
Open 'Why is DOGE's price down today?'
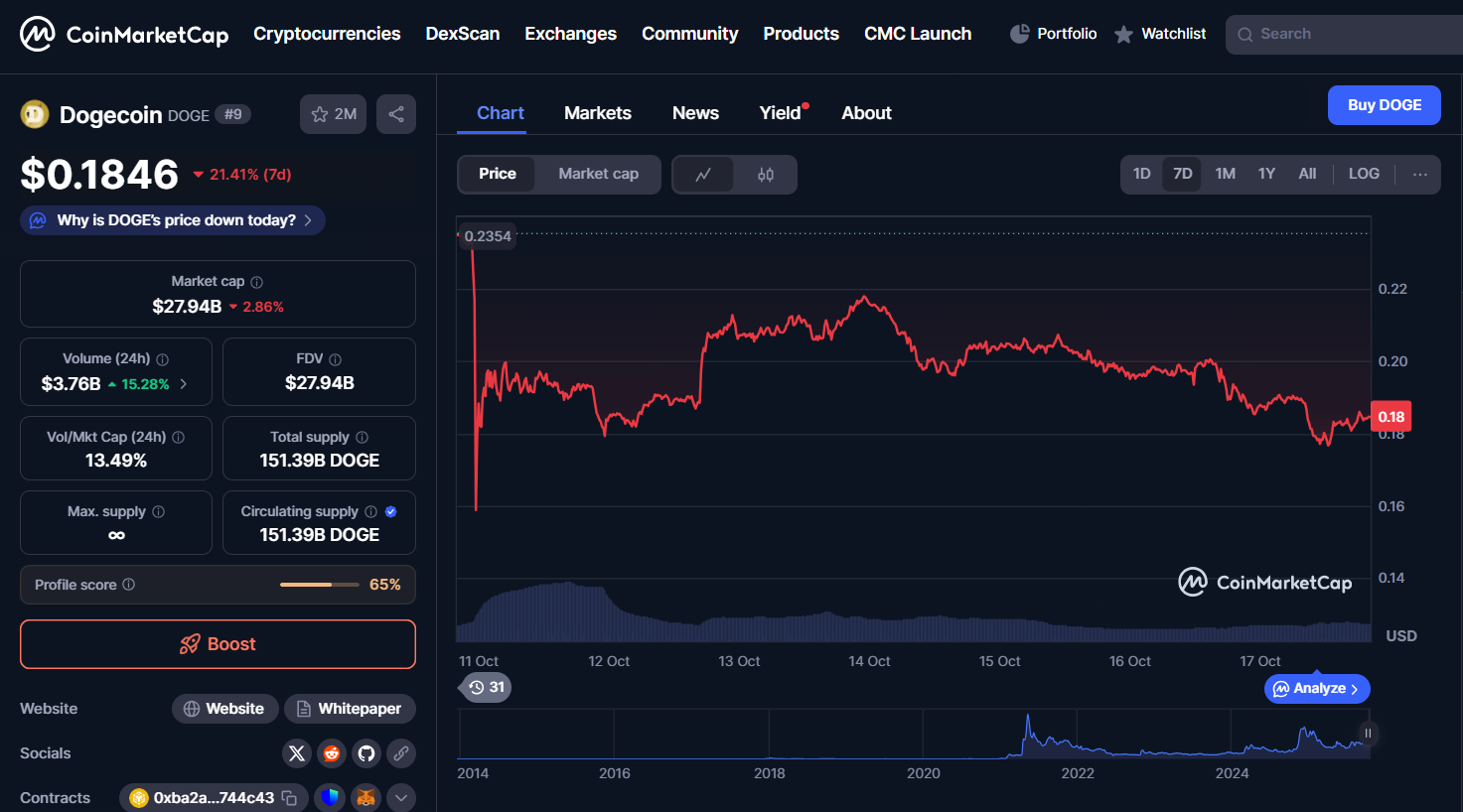tap(173, 220)
